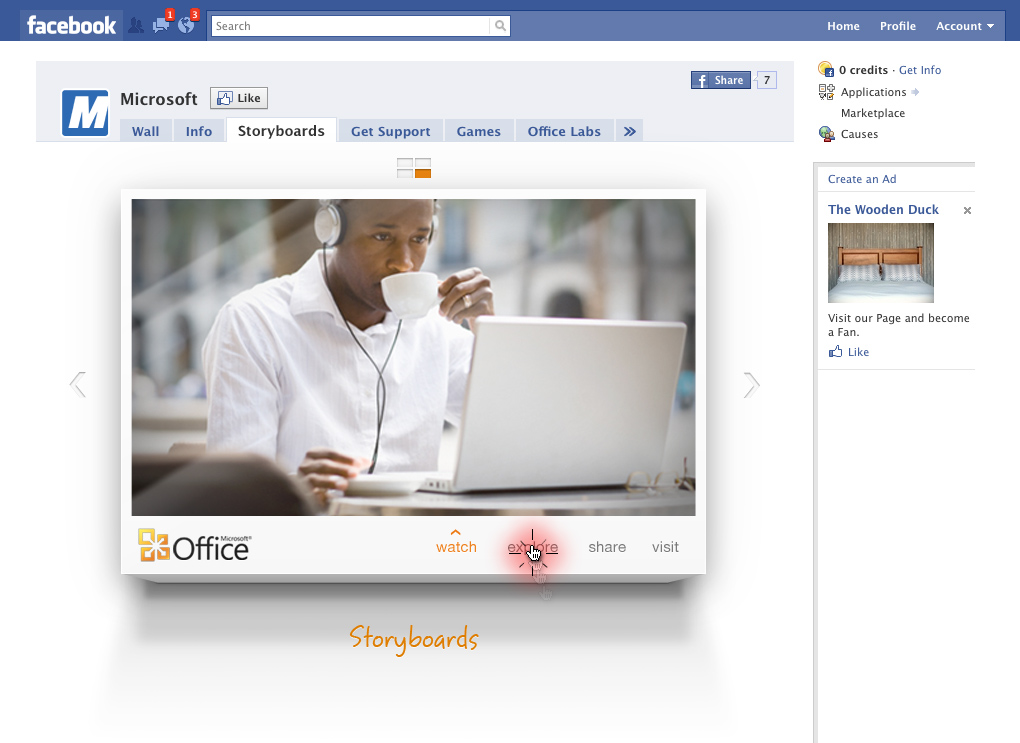1020x743 pixels.
Task: Click the share count 7 bubble
Action: [x=767, y=80]
